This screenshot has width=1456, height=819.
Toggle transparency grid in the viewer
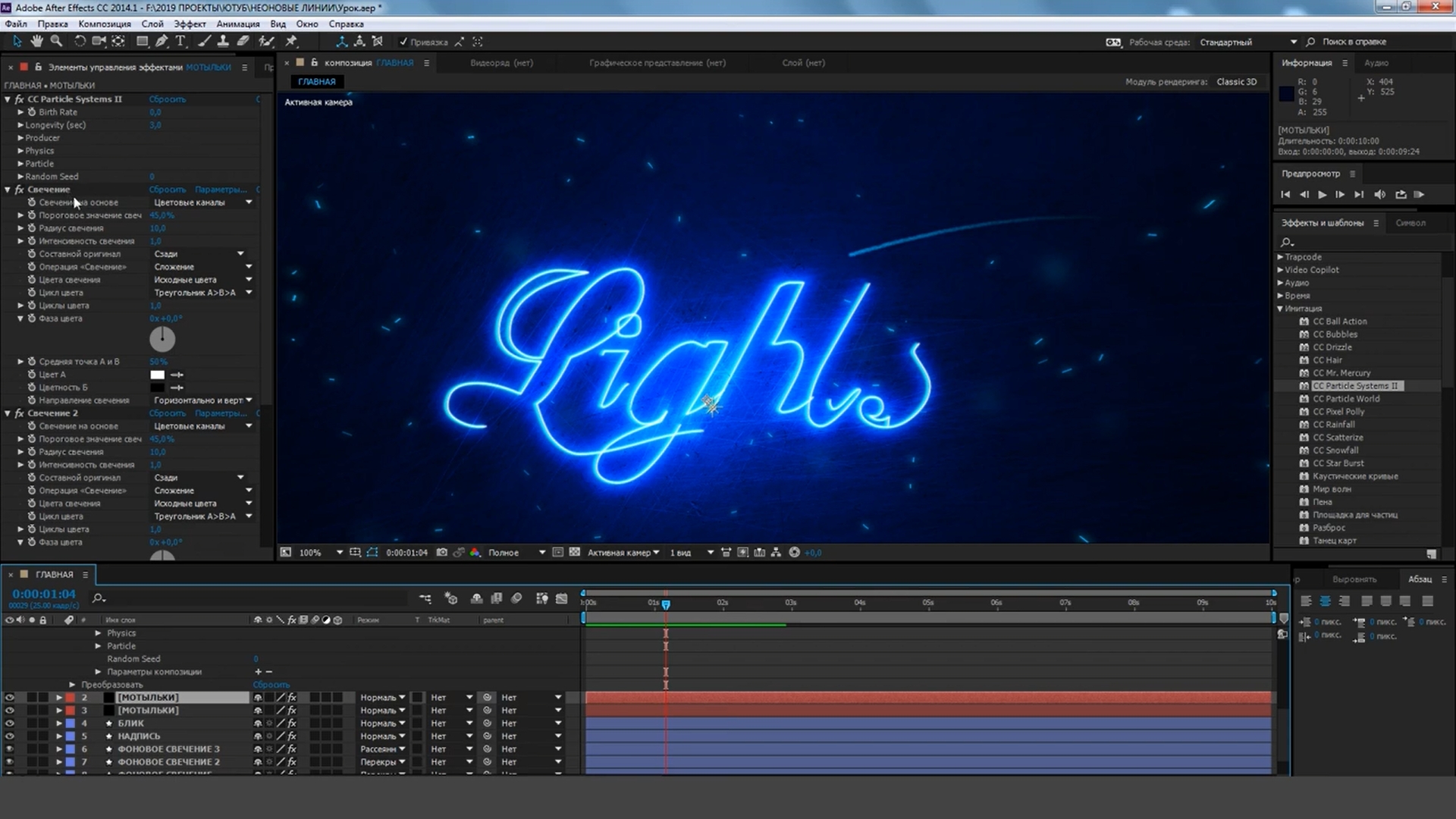(x=576, y=553)
